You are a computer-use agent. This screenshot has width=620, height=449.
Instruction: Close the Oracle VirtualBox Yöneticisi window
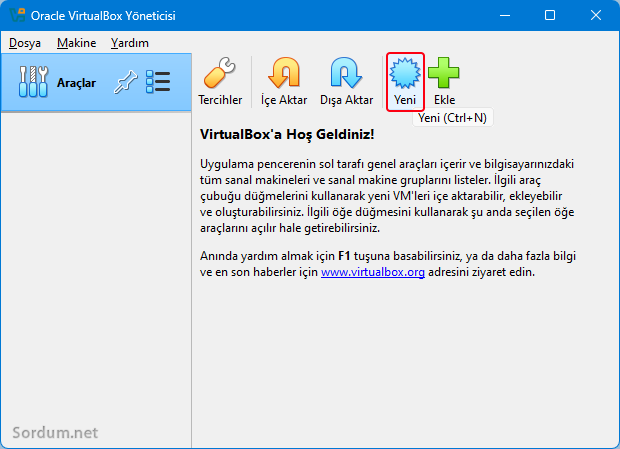click(x=595, y=15)
